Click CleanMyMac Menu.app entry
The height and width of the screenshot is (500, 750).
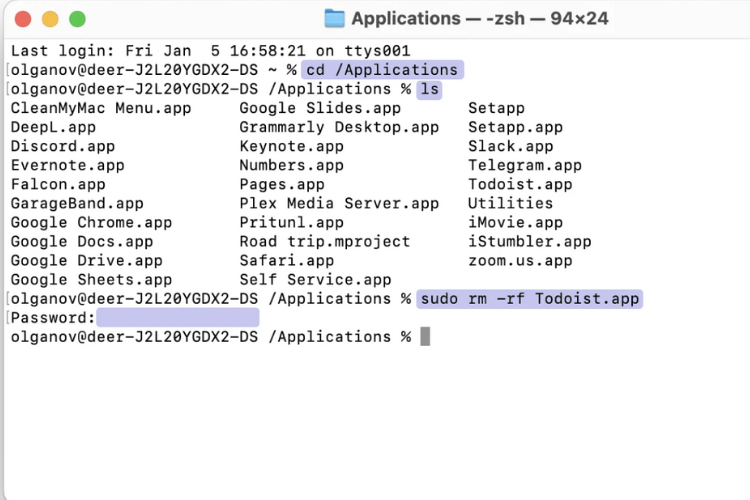(101, 108)
